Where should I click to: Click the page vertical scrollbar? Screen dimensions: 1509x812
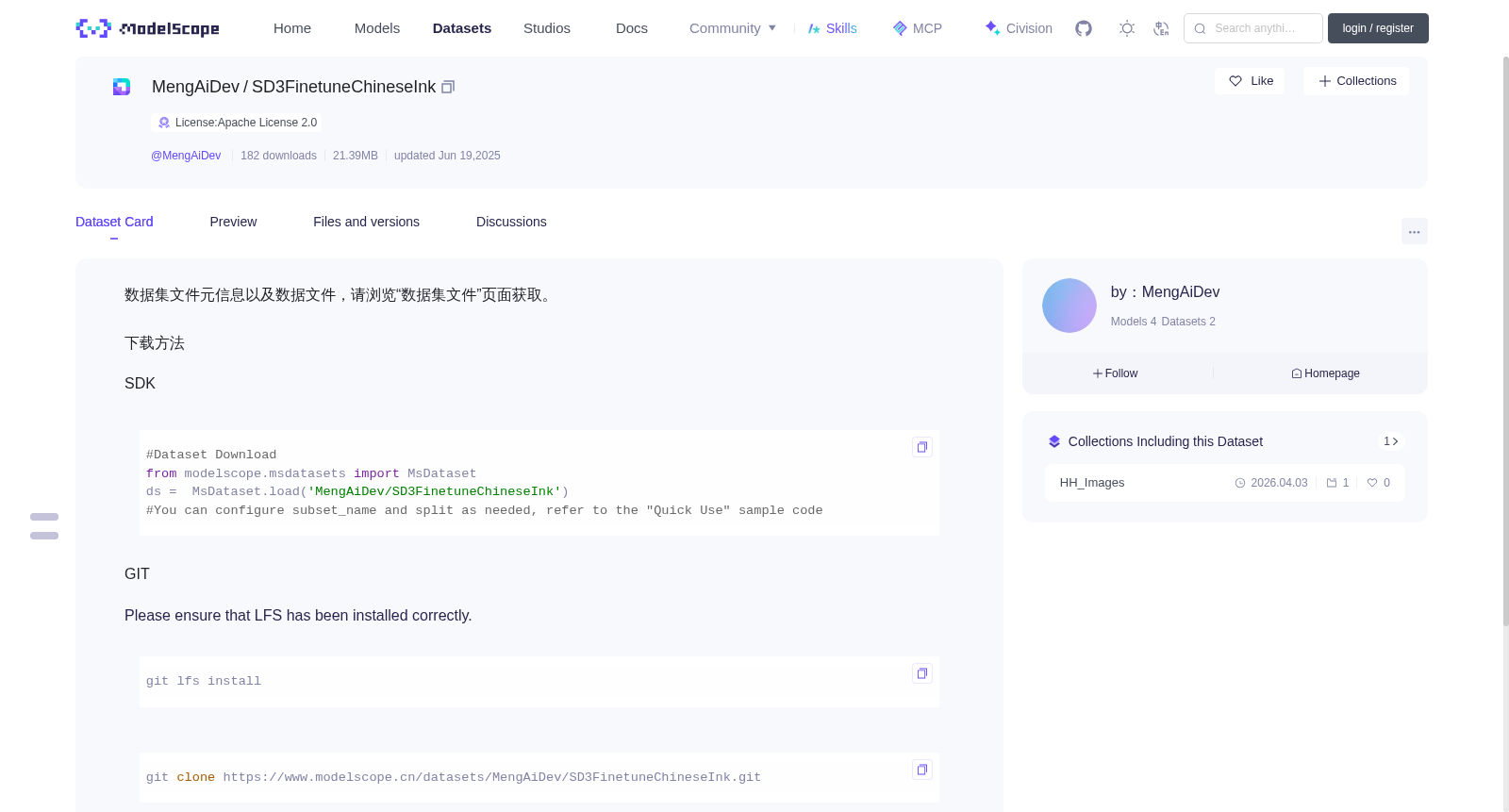pos(1506,340)
